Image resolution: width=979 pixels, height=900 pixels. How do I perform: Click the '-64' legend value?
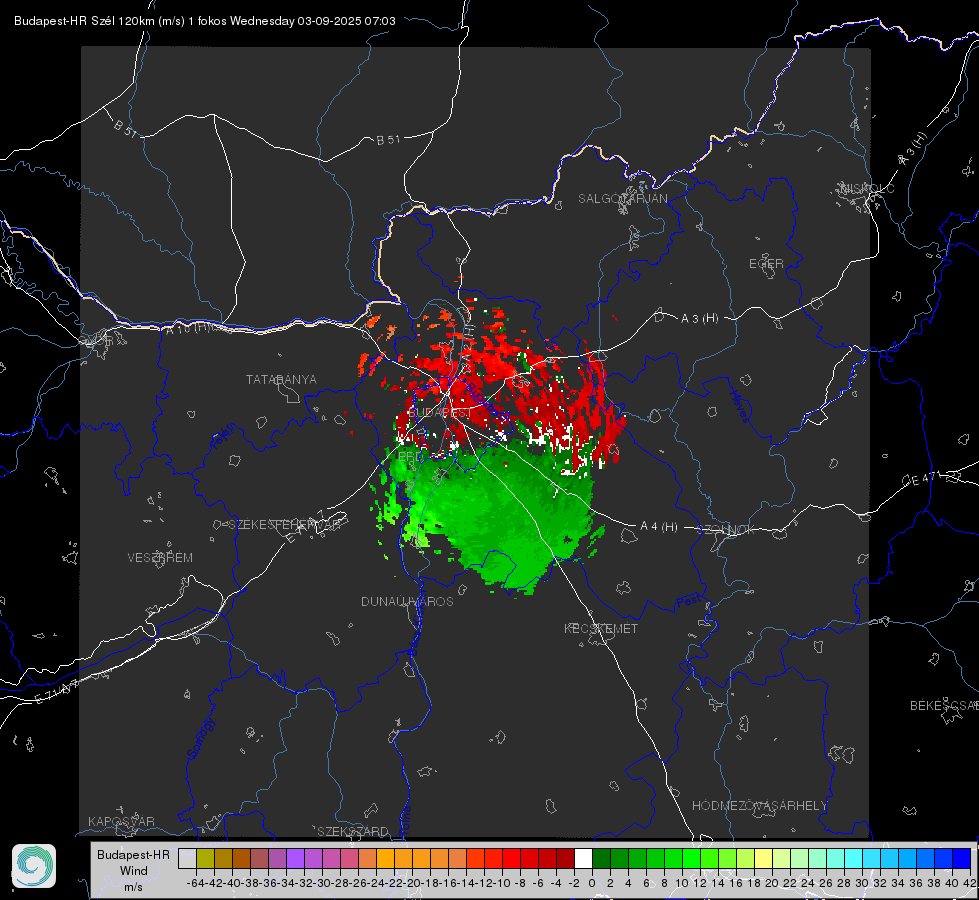click(x=195, y=883)
